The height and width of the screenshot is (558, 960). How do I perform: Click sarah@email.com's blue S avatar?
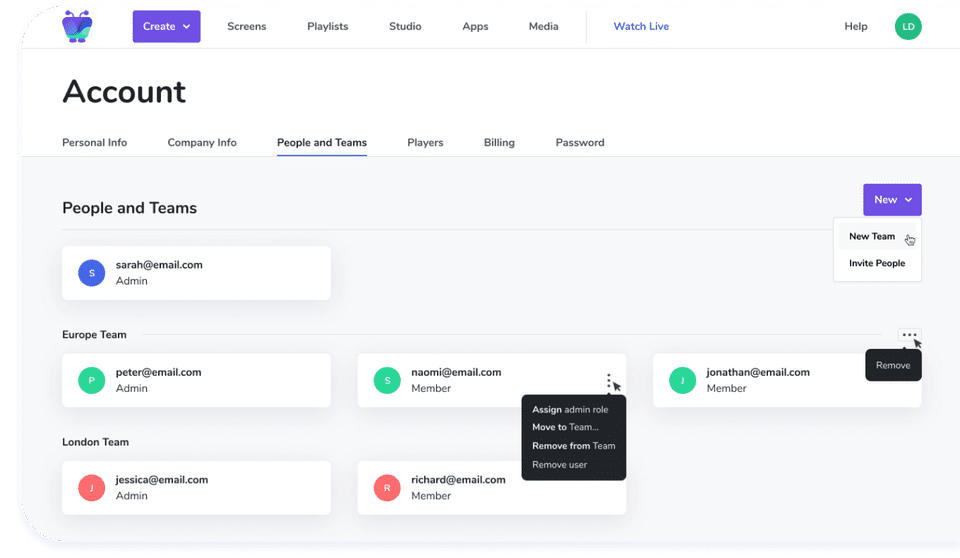[x=91, y=273]
